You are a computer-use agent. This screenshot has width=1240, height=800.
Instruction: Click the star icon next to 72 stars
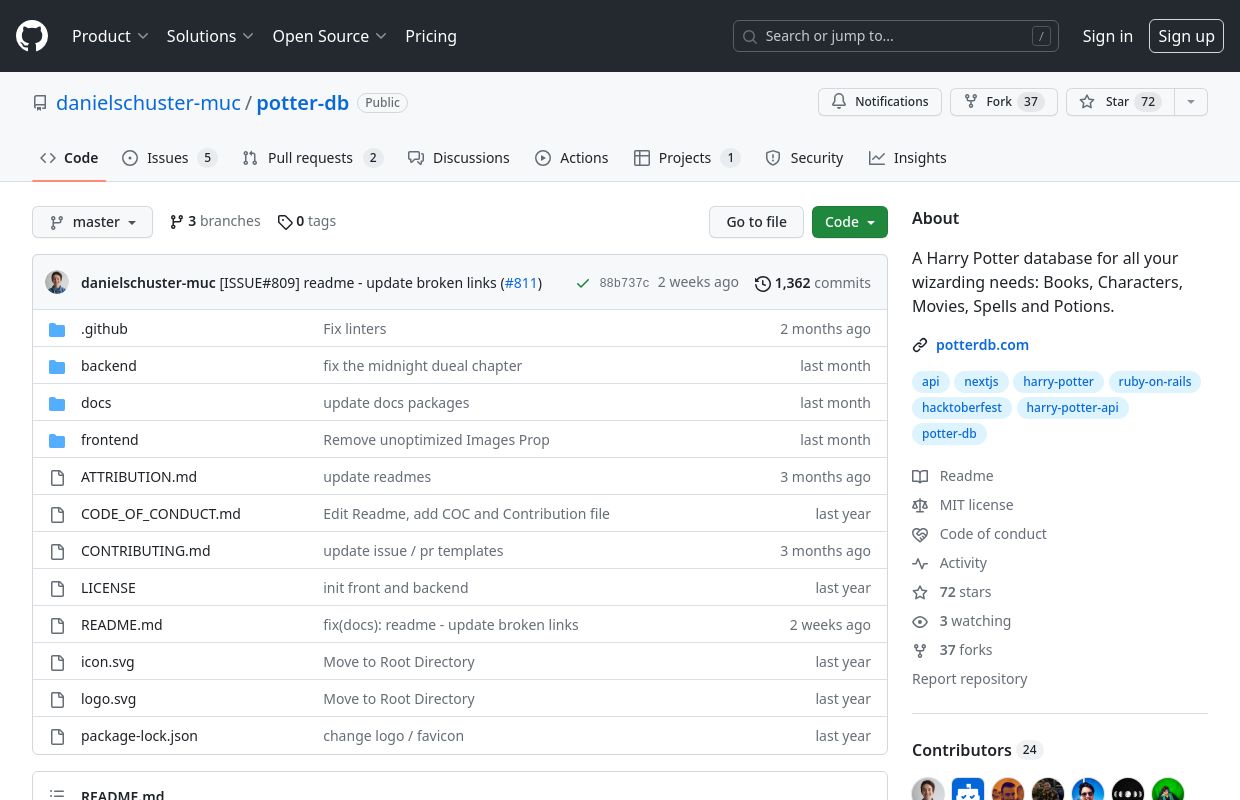click(920, 592)
